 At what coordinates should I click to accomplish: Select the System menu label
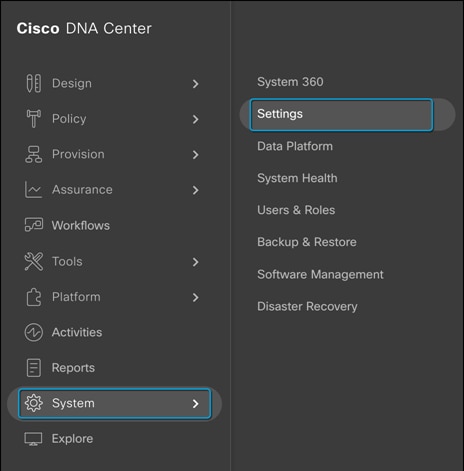pyautogui.click(x=73, y=404)
